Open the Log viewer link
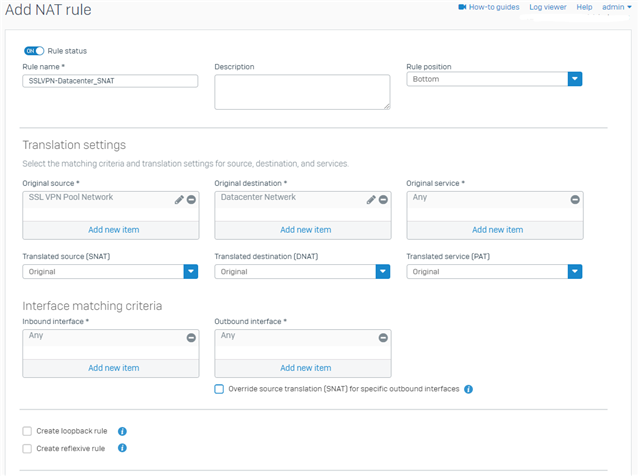This screenshot has width=639, height=476. (x=548, y=7)
